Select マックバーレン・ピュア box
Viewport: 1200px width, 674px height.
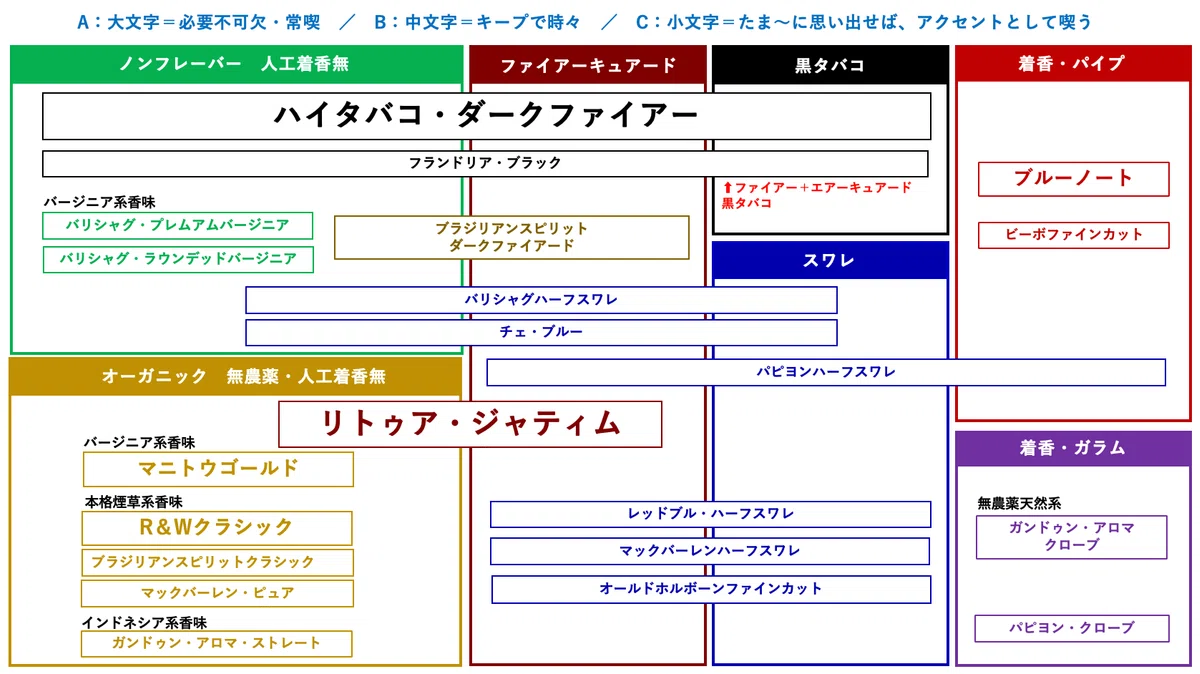point(217,593)
